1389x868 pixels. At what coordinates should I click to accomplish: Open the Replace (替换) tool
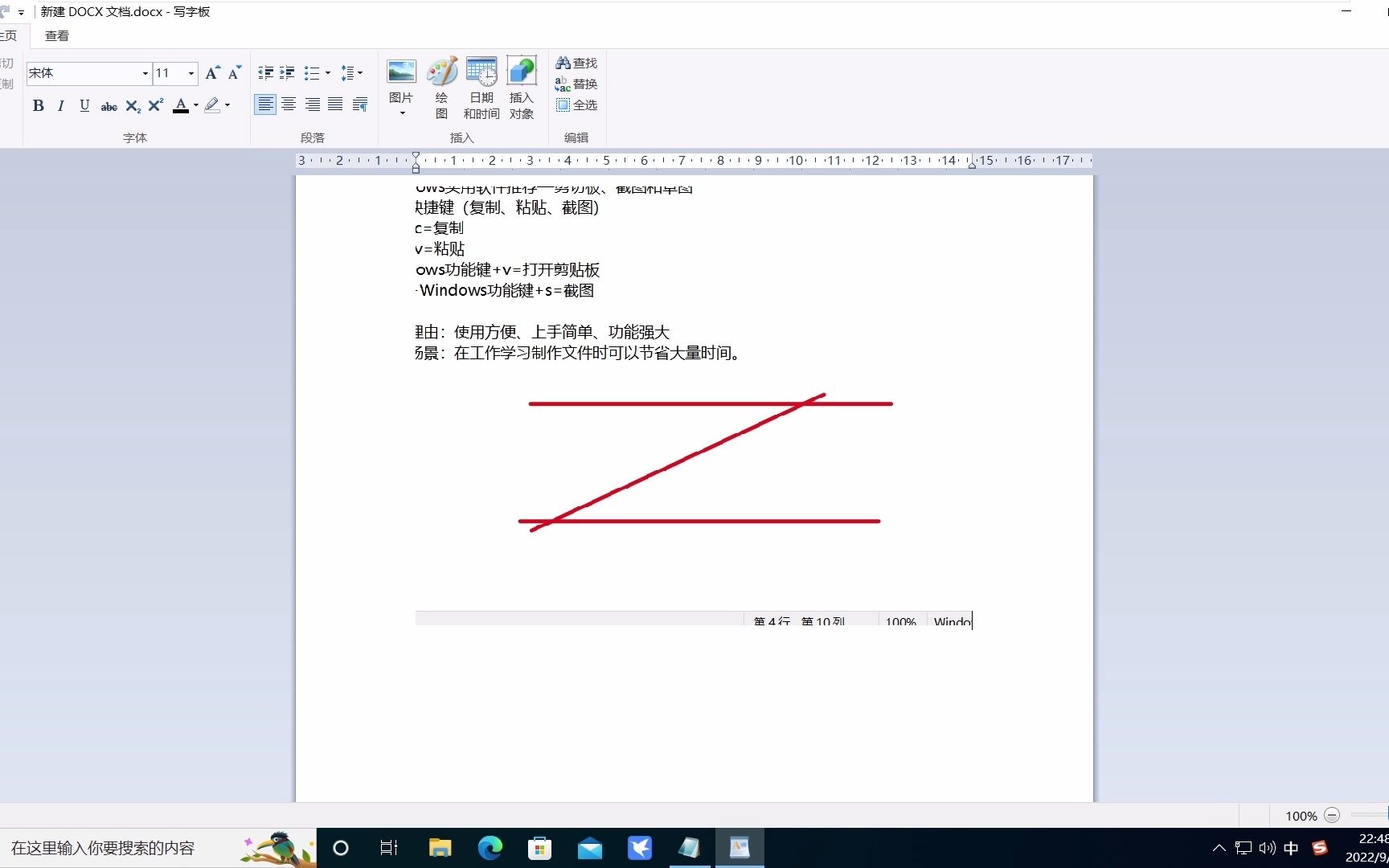tap(576, 83)
